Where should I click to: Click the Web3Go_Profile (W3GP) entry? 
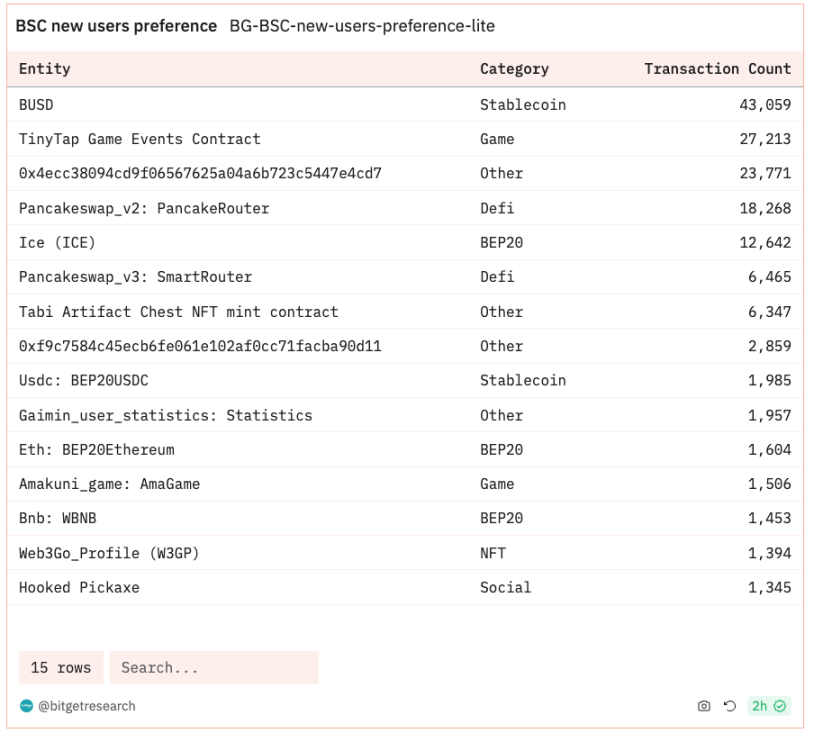pos(109,553)
